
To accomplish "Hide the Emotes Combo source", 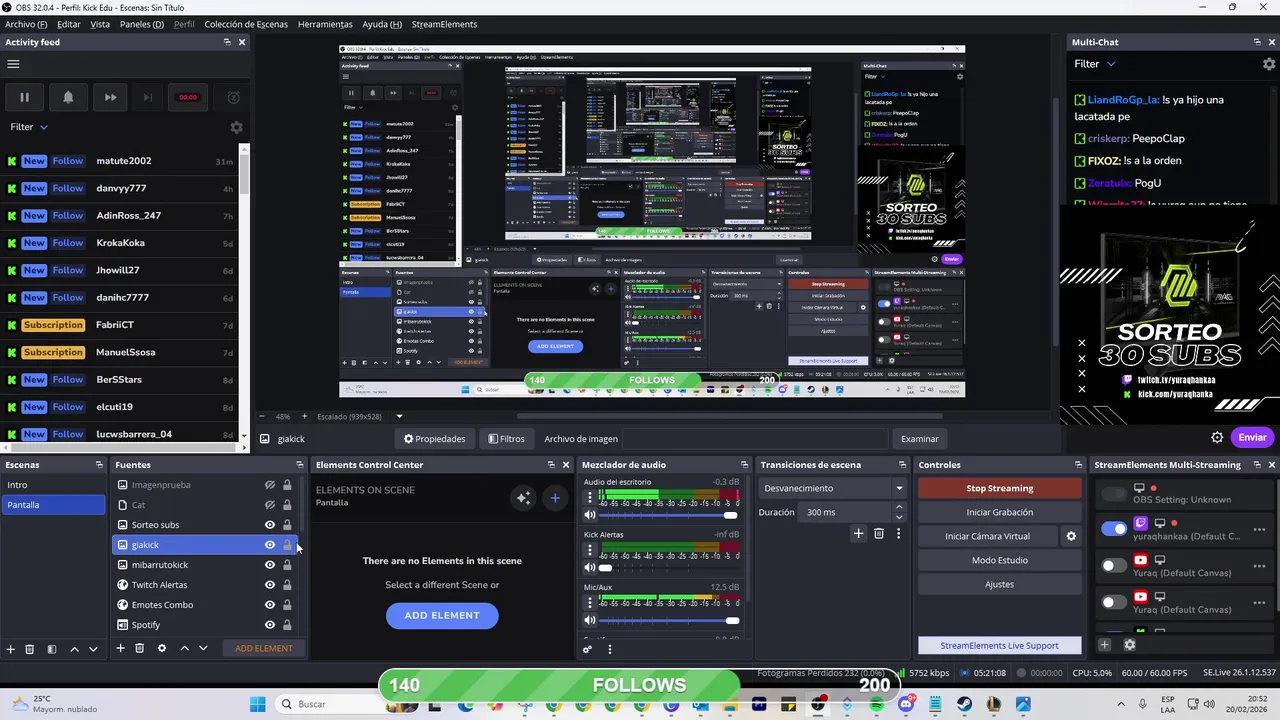I will [269, 605].
